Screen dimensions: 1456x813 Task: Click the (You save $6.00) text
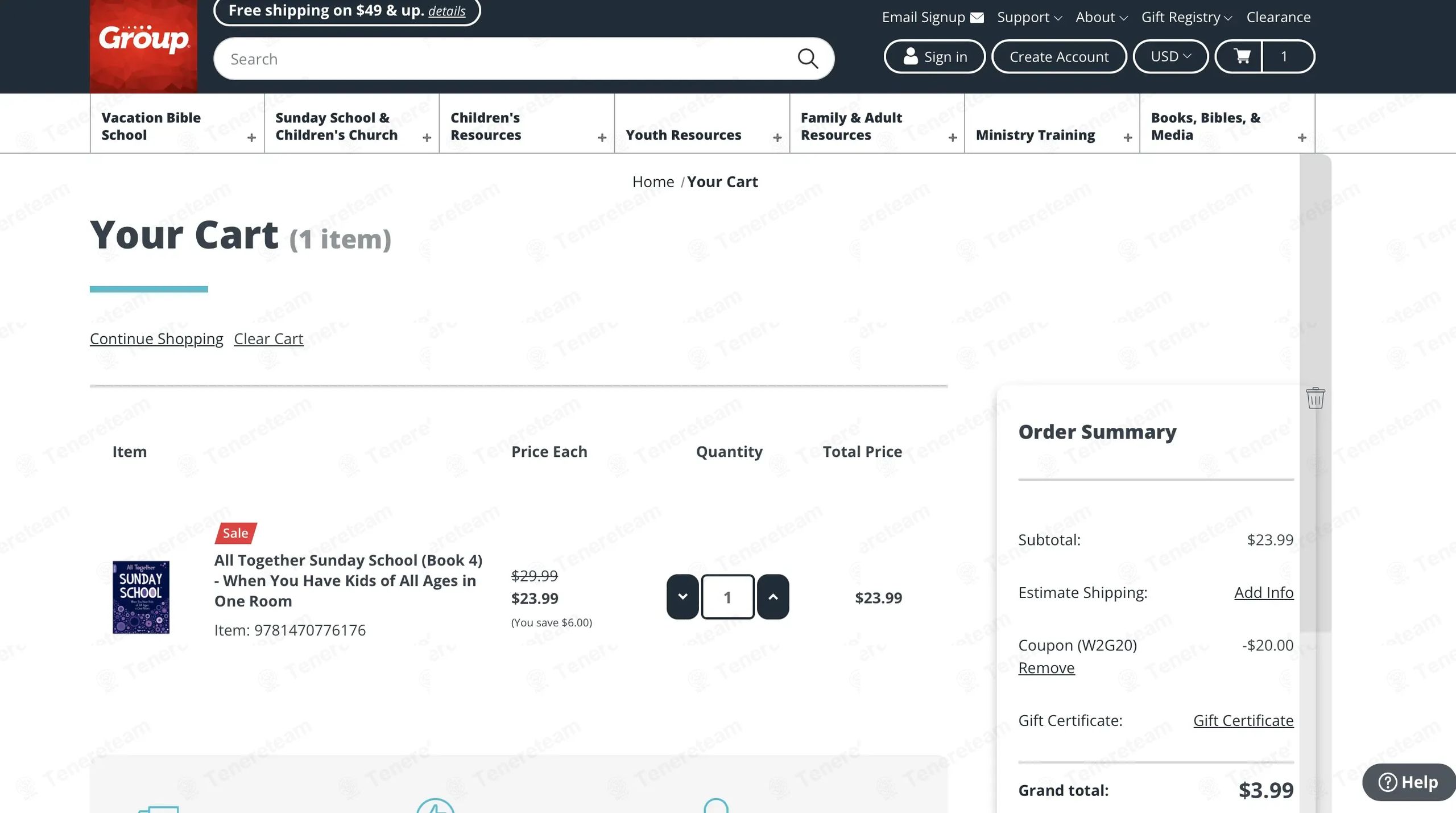(552, 622)
